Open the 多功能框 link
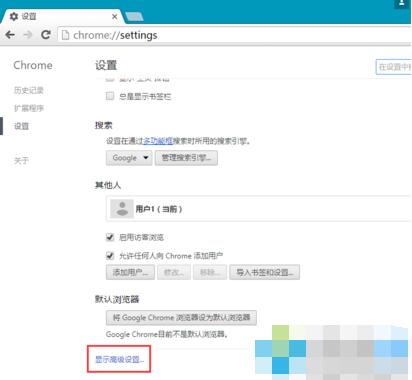The height and width of the screenshot is (380, 412). pos(158,141)
